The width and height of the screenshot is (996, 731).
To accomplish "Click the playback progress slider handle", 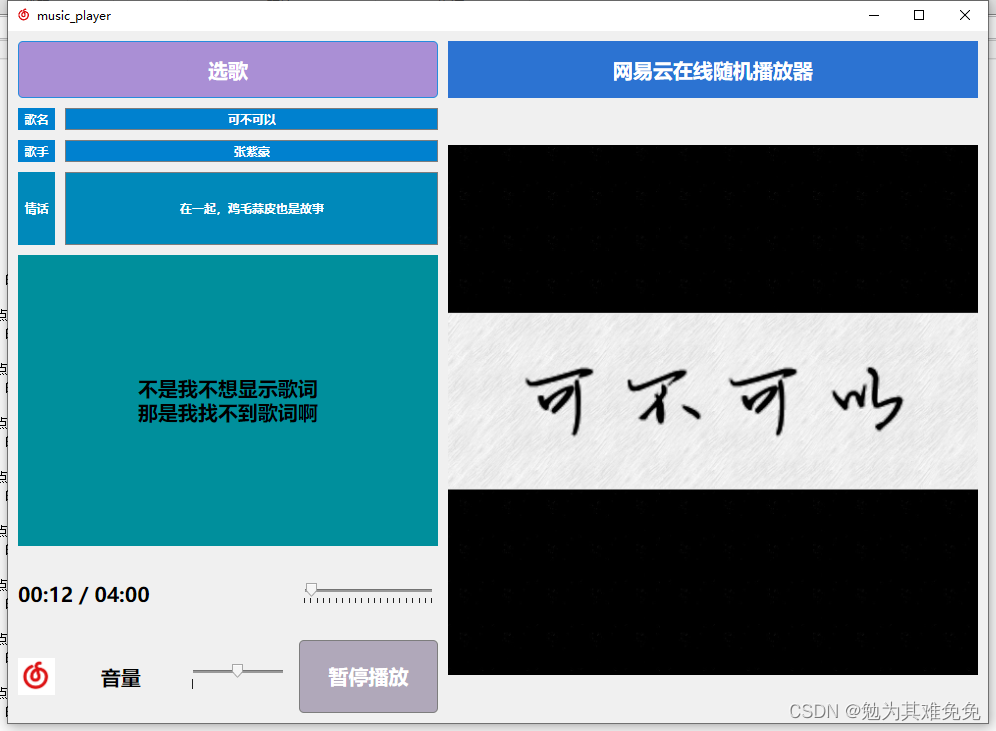I will click(311, 589).
